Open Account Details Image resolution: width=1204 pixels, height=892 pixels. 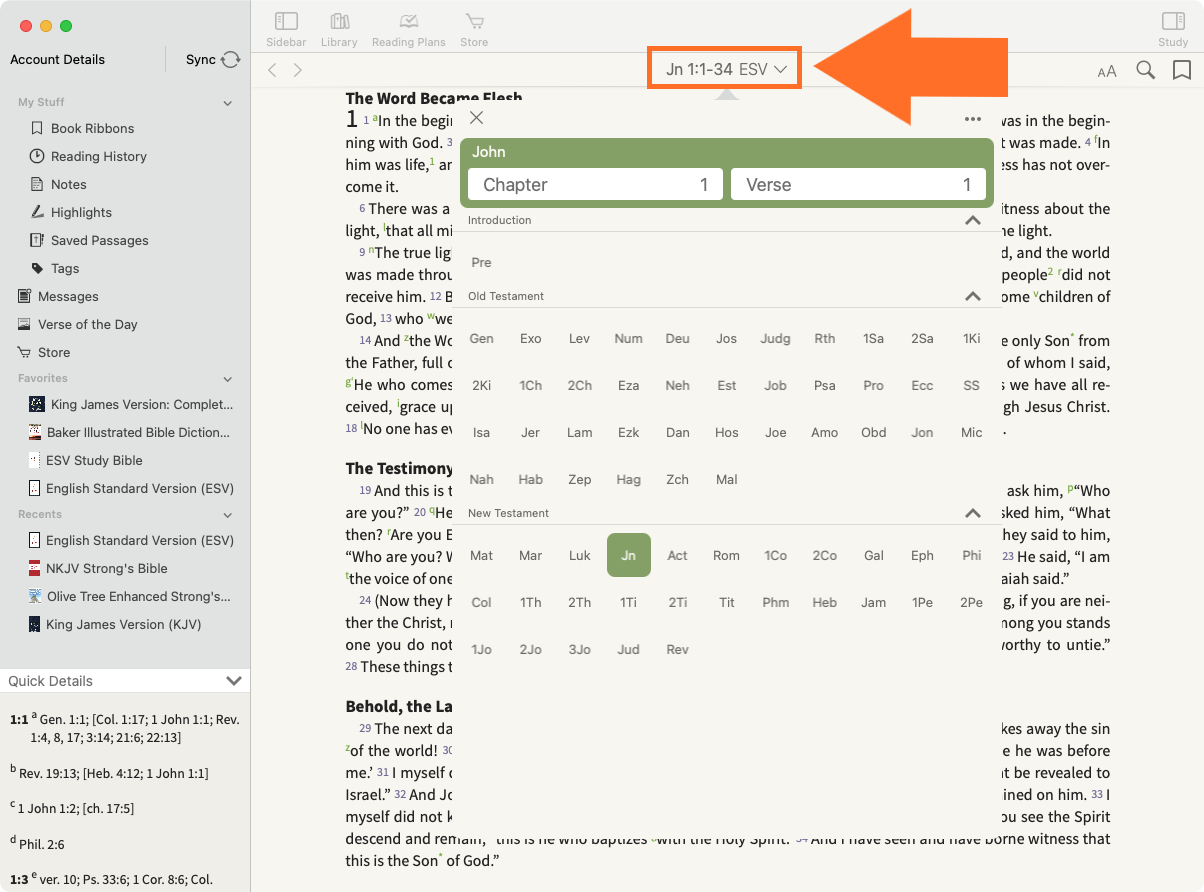click(x=57, y=59)
